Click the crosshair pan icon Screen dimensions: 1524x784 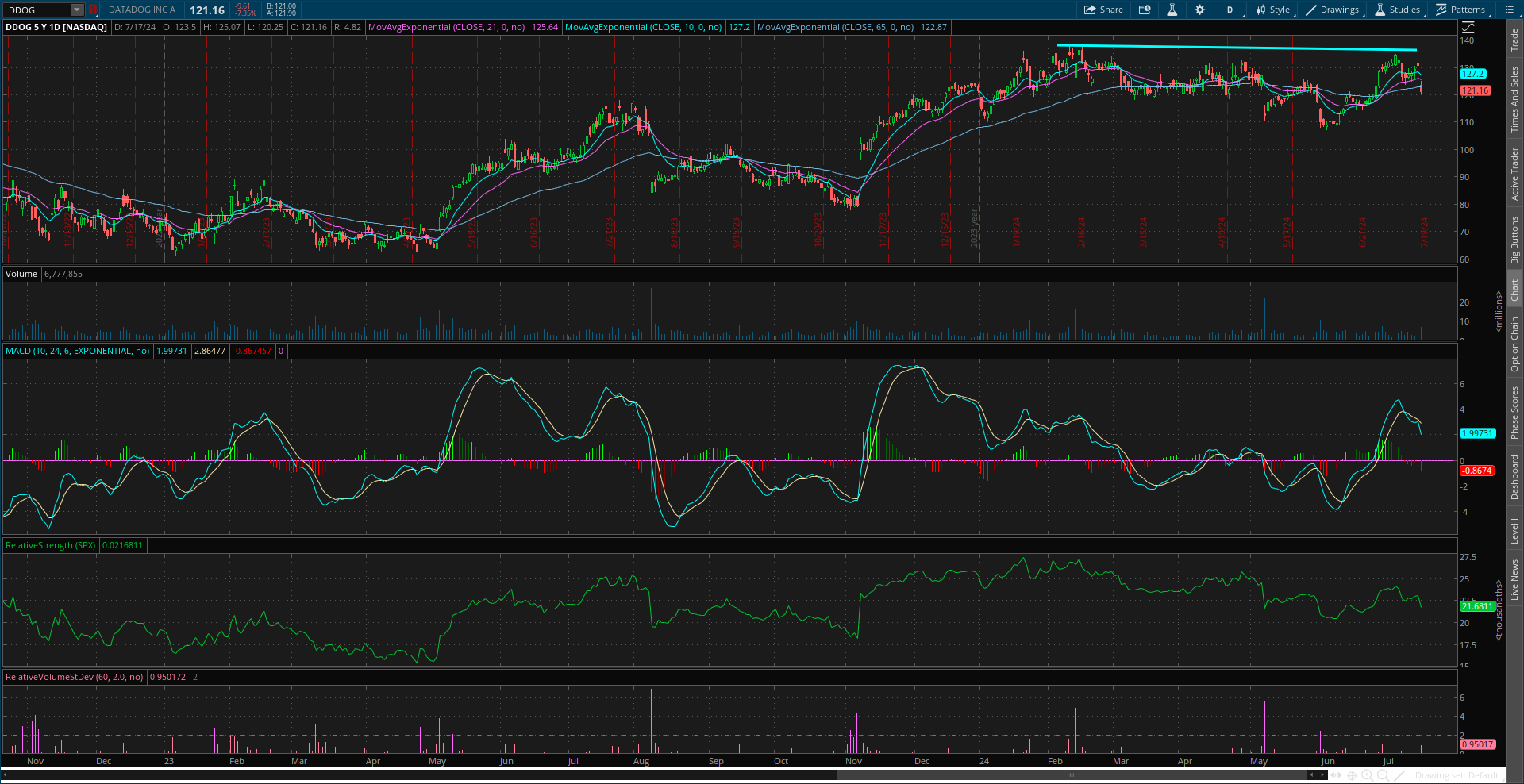pos(1353,775)
